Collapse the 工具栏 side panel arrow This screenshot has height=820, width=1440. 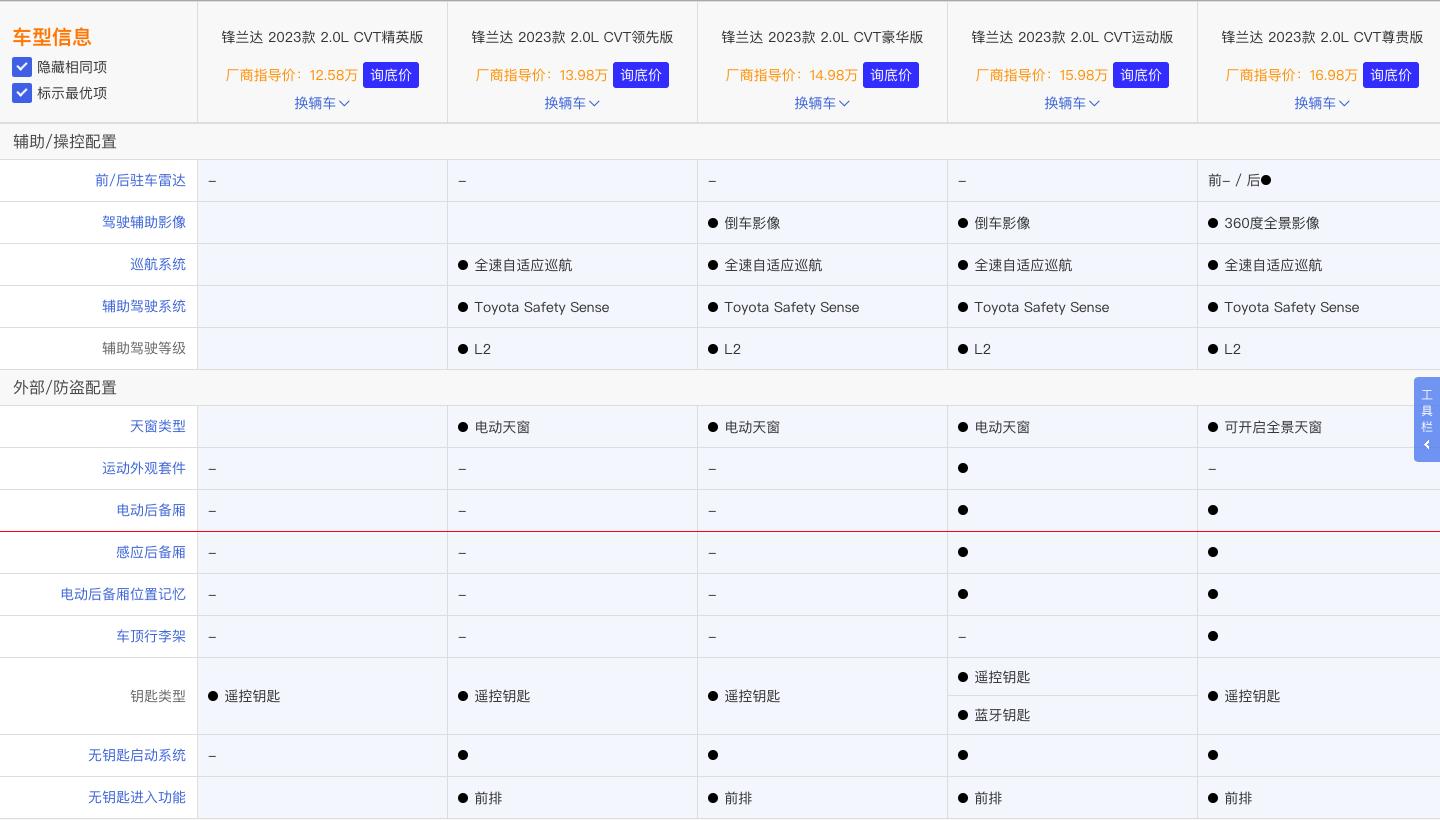[x=1427, y=445]
